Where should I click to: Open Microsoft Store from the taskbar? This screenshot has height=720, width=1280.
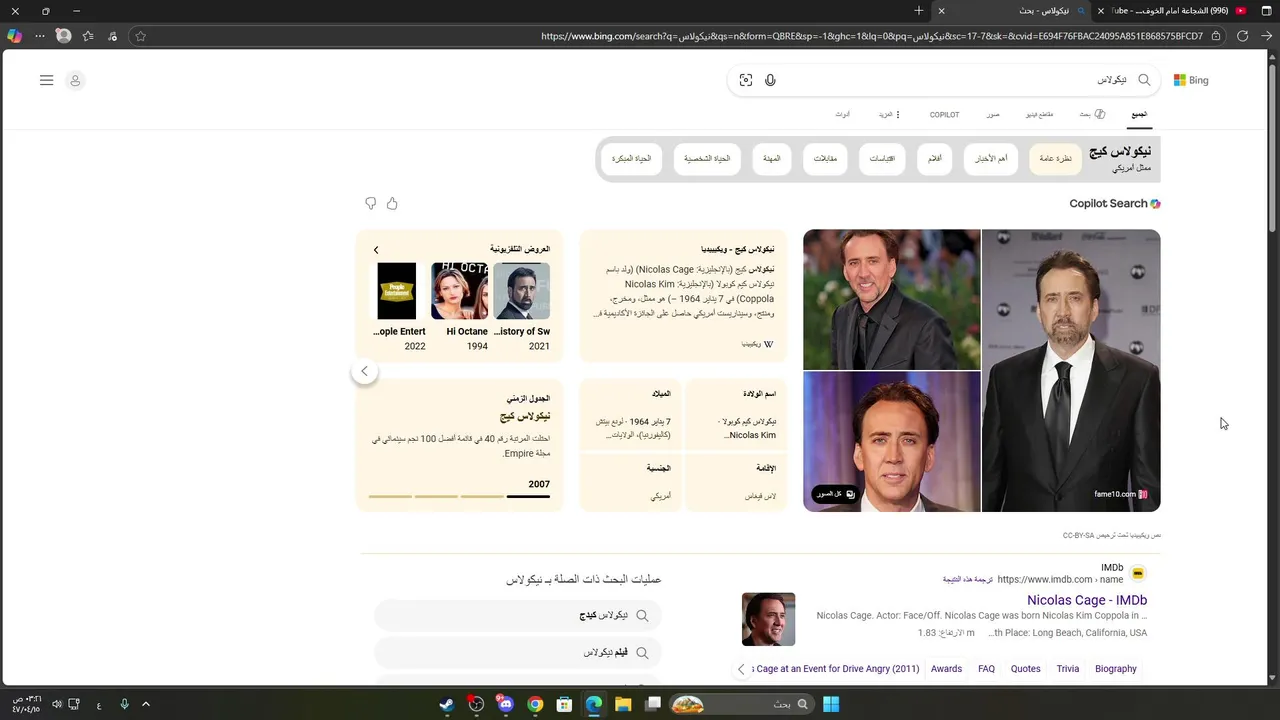click(564, 704)
